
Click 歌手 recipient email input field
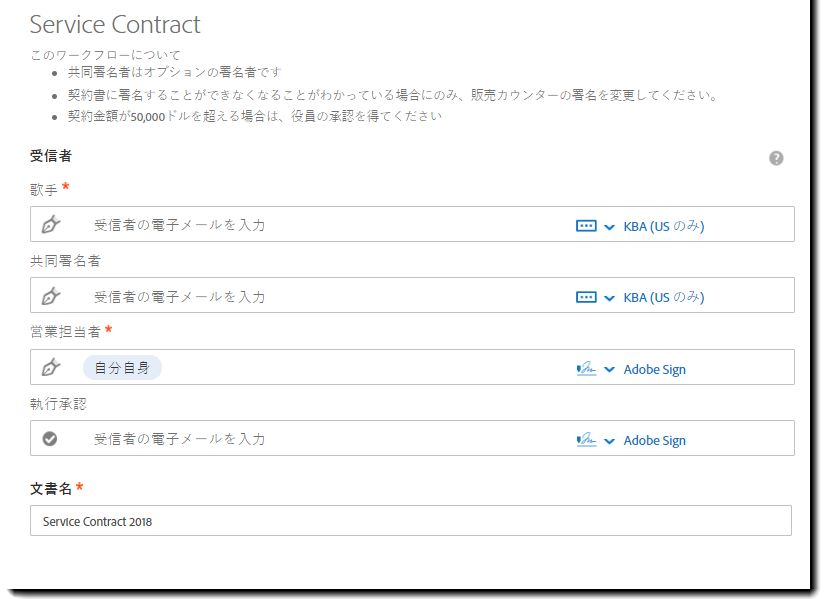click(328, 225)
